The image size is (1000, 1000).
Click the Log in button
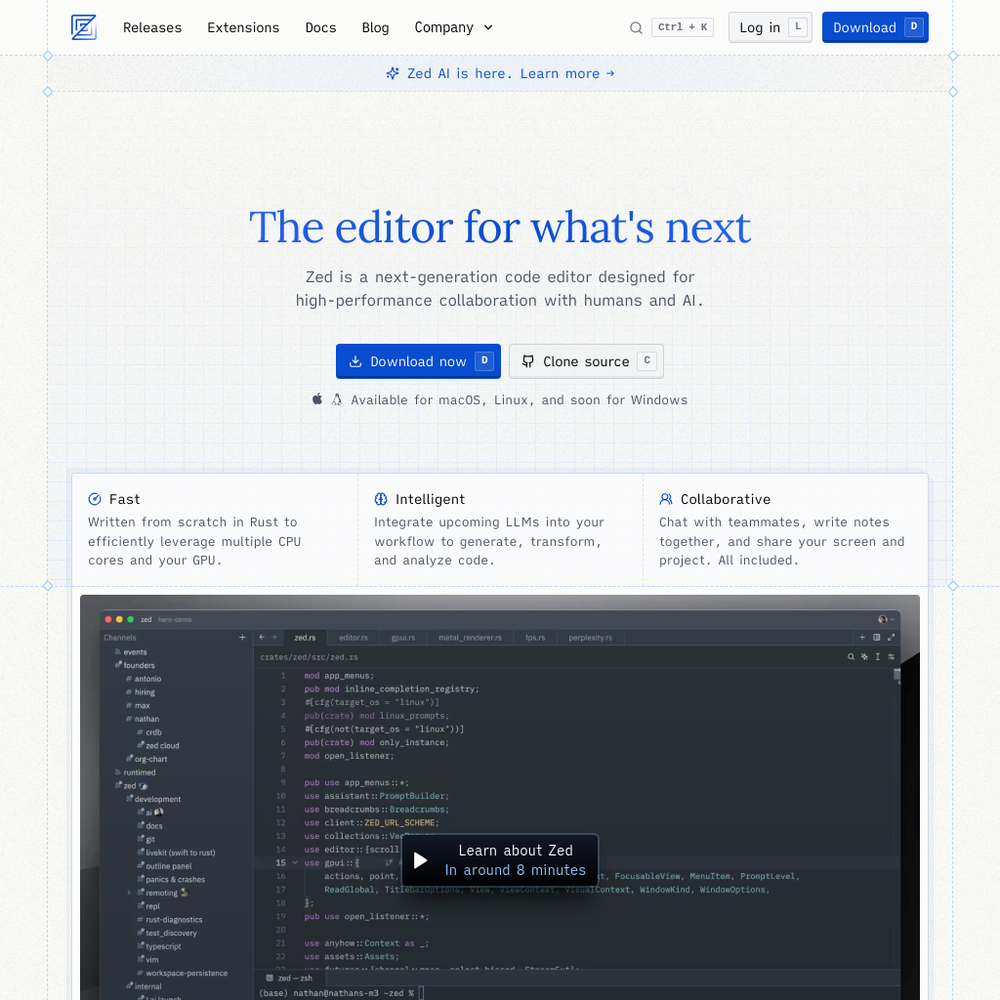coord(770,27)
